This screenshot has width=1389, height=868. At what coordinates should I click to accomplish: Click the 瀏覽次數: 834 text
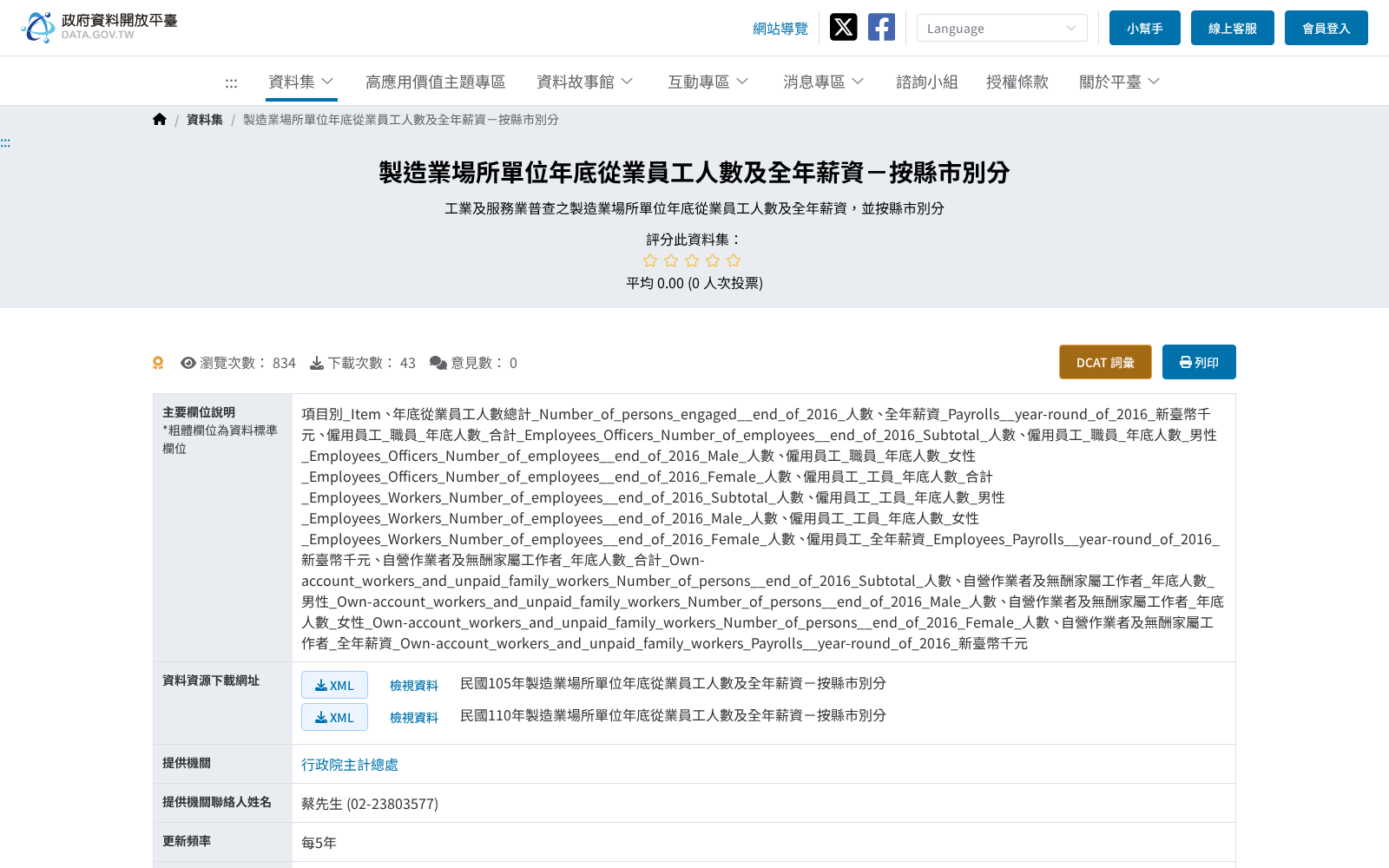click(x=247, y=363)
